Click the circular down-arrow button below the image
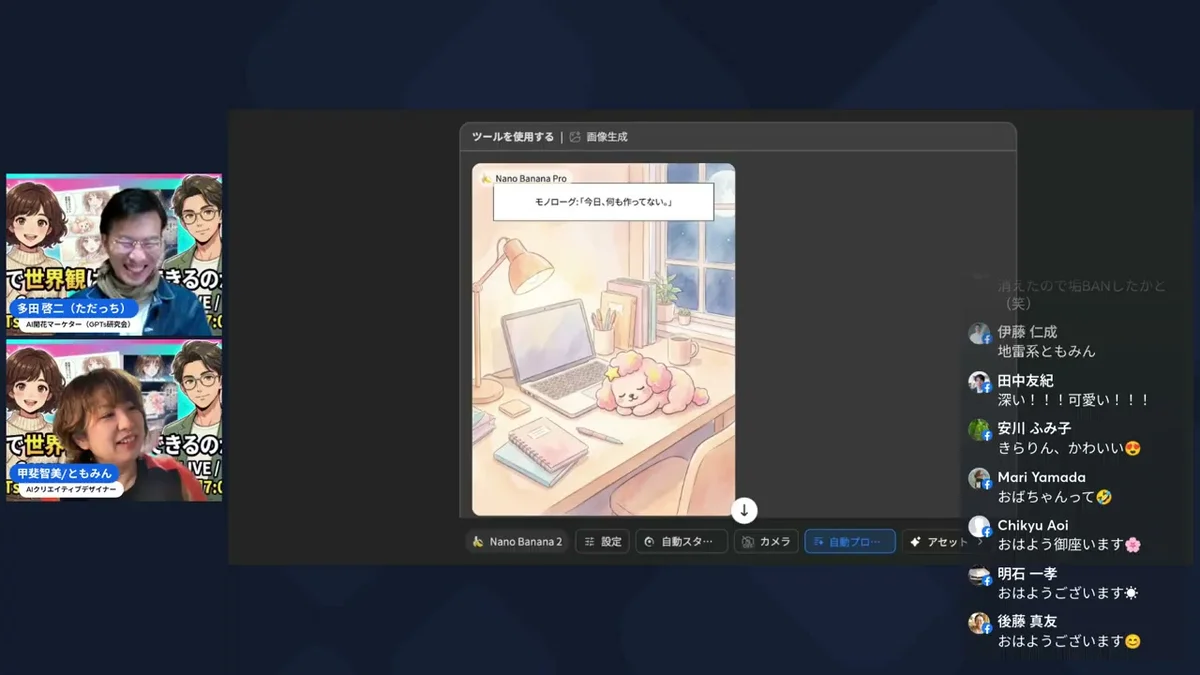The height and width of the screenshot is (675, 1200). (x=743, y=510)
